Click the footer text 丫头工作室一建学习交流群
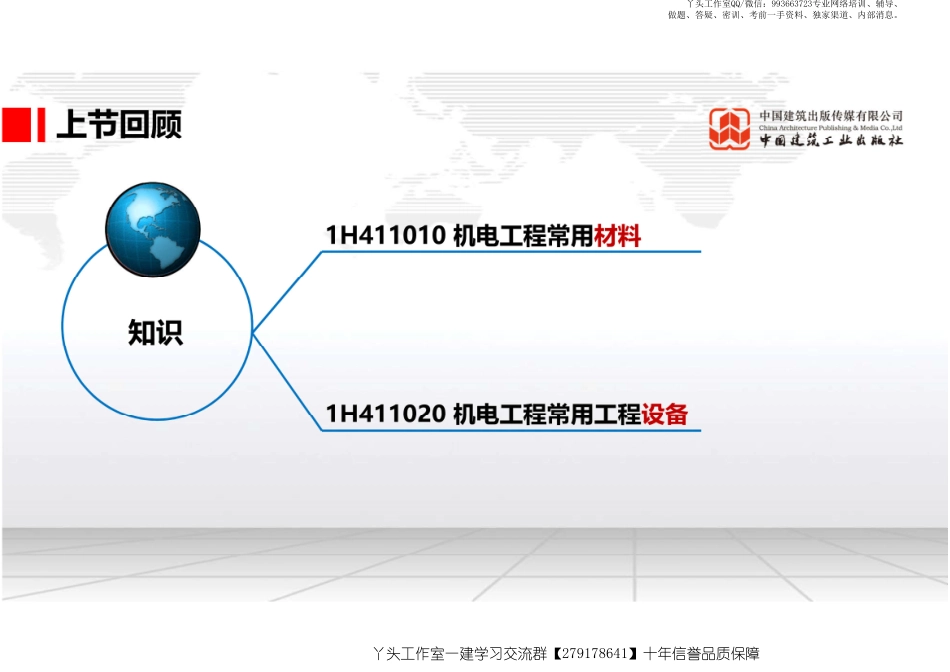Image resolution: width=950 pixels, height=672 pixels. click(x=459, y=654)
